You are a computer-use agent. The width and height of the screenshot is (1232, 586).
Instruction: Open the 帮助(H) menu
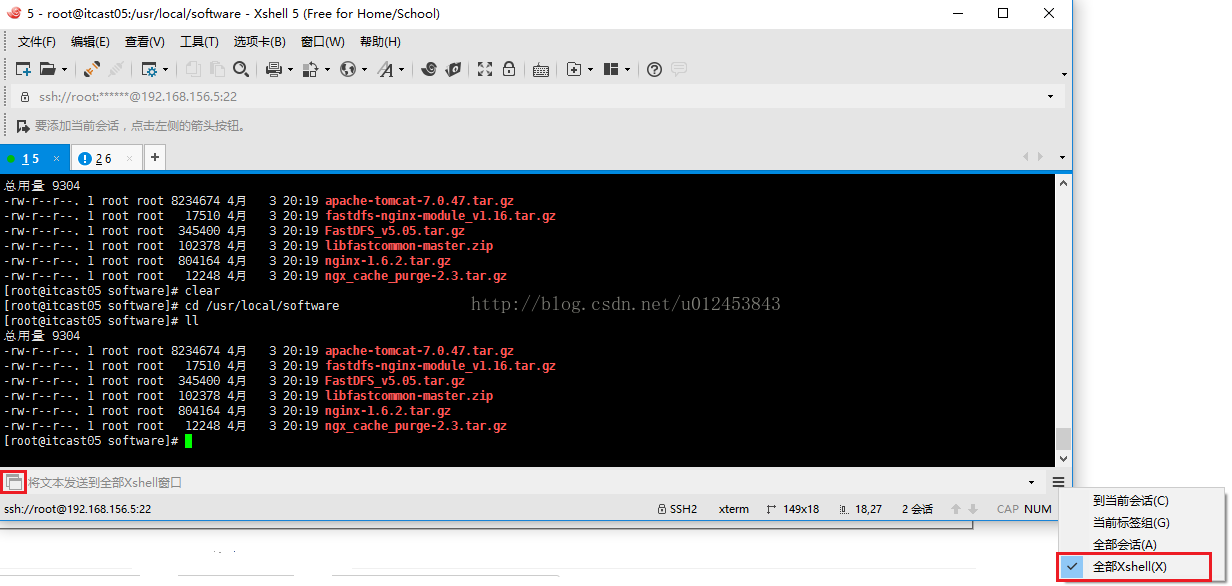[380, 42]
